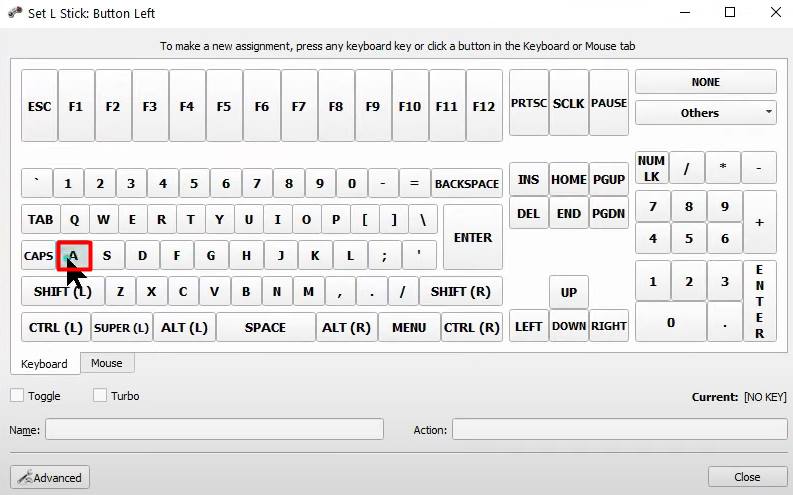Select the numpad period key

725,322
